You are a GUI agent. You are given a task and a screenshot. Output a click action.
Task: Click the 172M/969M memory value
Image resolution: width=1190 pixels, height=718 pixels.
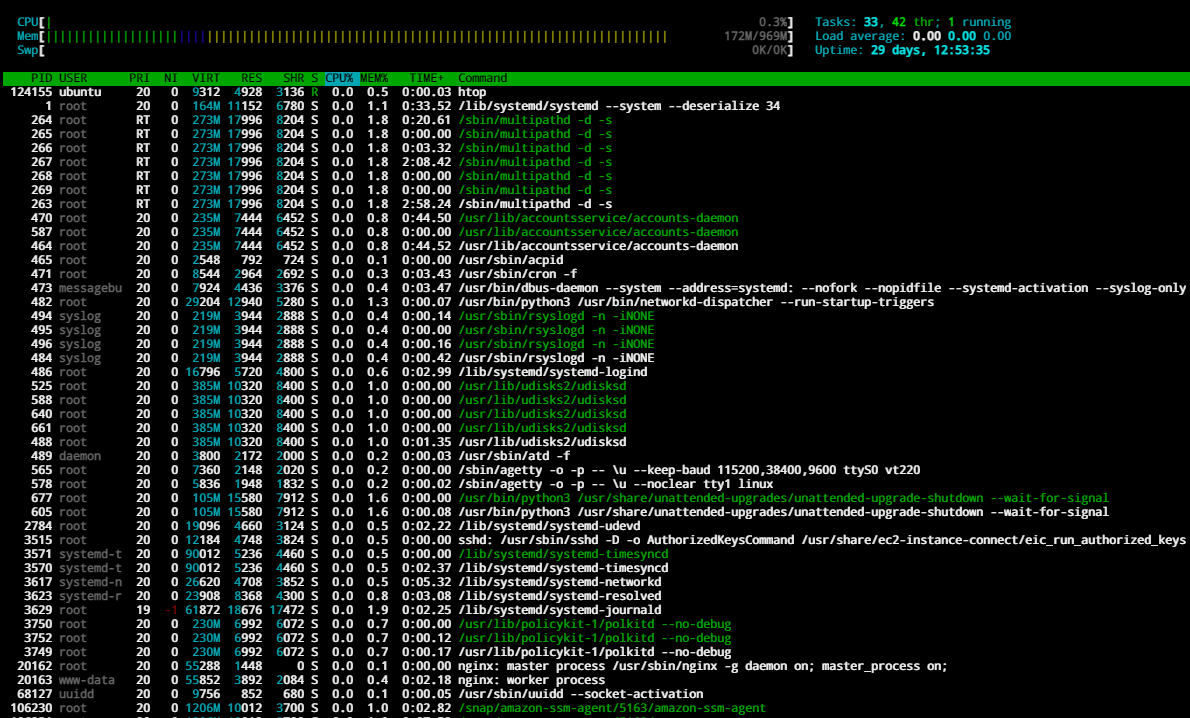[x=756, y=36]
